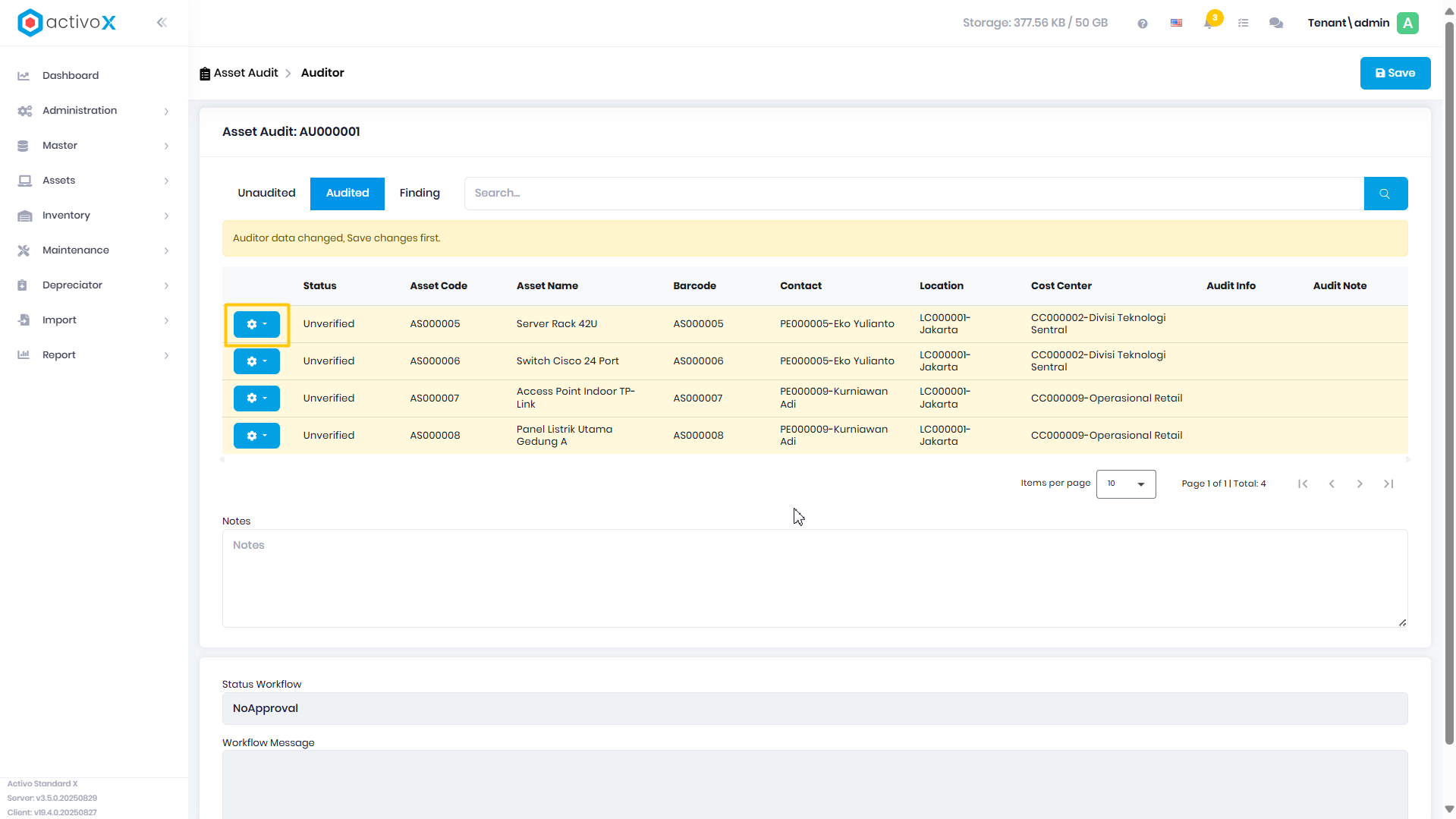Open notifications bell icon
1456x819 pixels.
[1209, 23]
